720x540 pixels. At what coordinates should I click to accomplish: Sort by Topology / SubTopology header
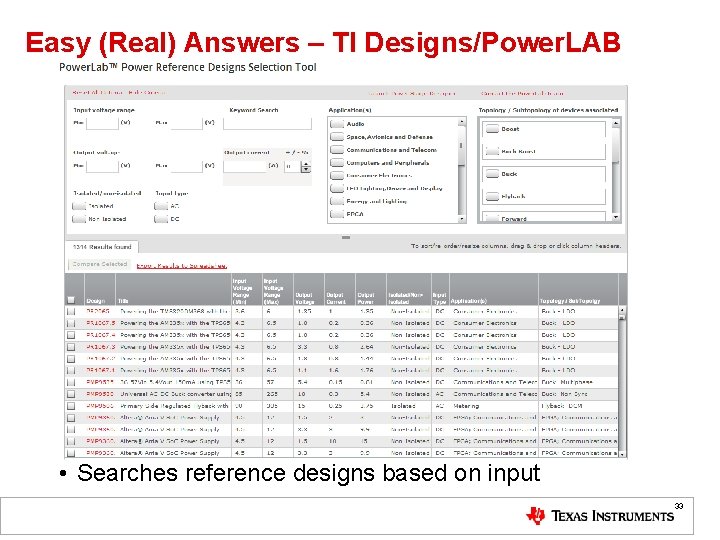[x=578, y=289]
